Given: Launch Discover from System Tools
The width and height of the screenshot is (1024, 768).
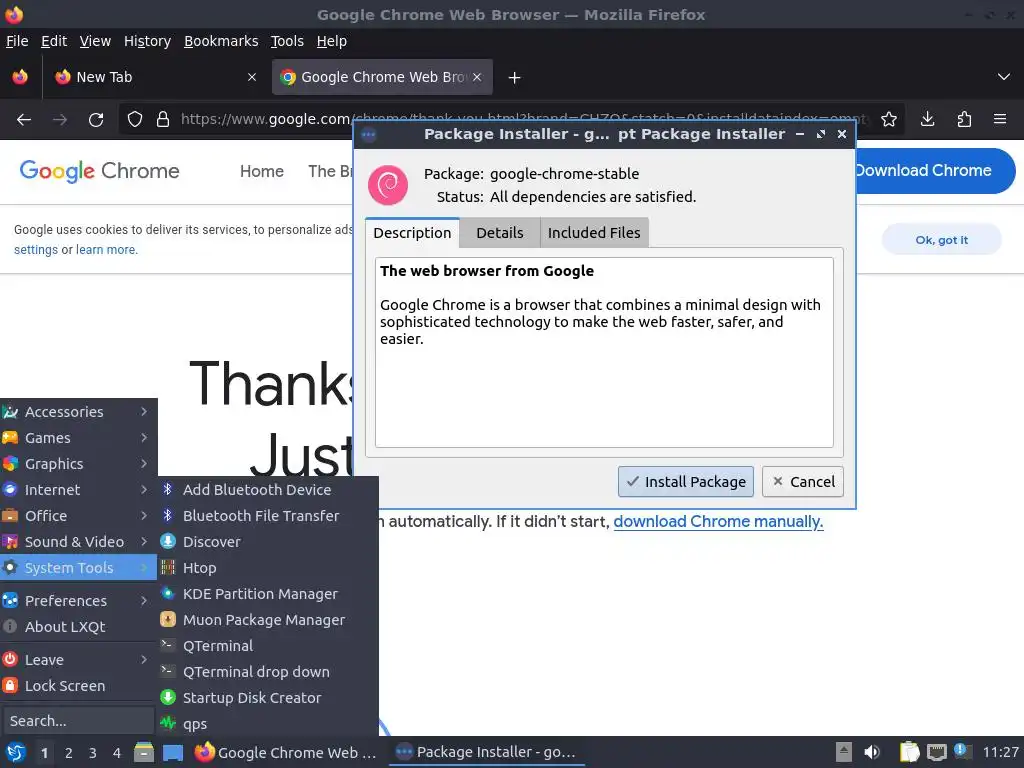Looking at the screenshot, I should (268, 542).
